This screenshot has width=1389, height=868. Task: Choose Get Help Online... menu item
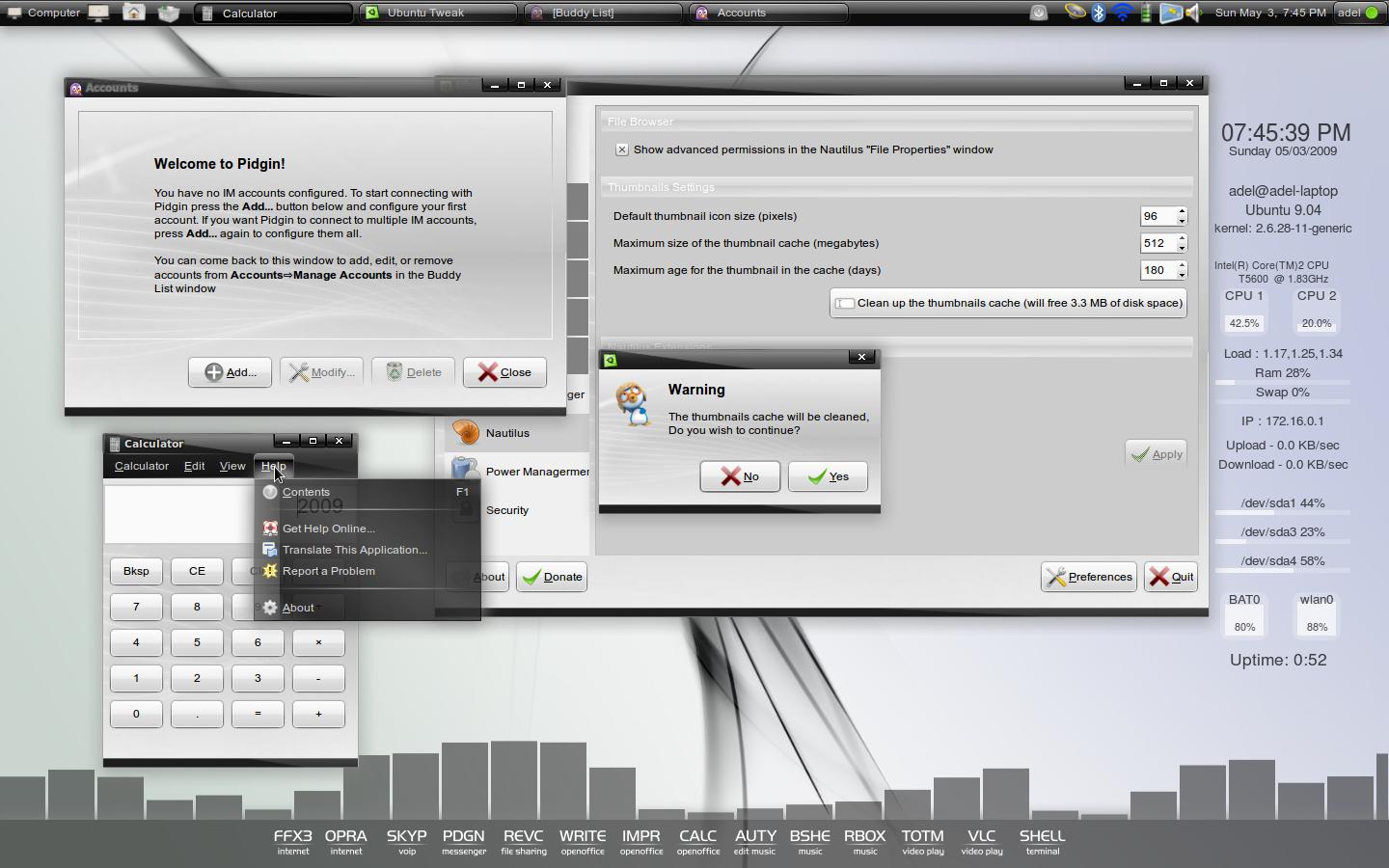tap(368, 529)
